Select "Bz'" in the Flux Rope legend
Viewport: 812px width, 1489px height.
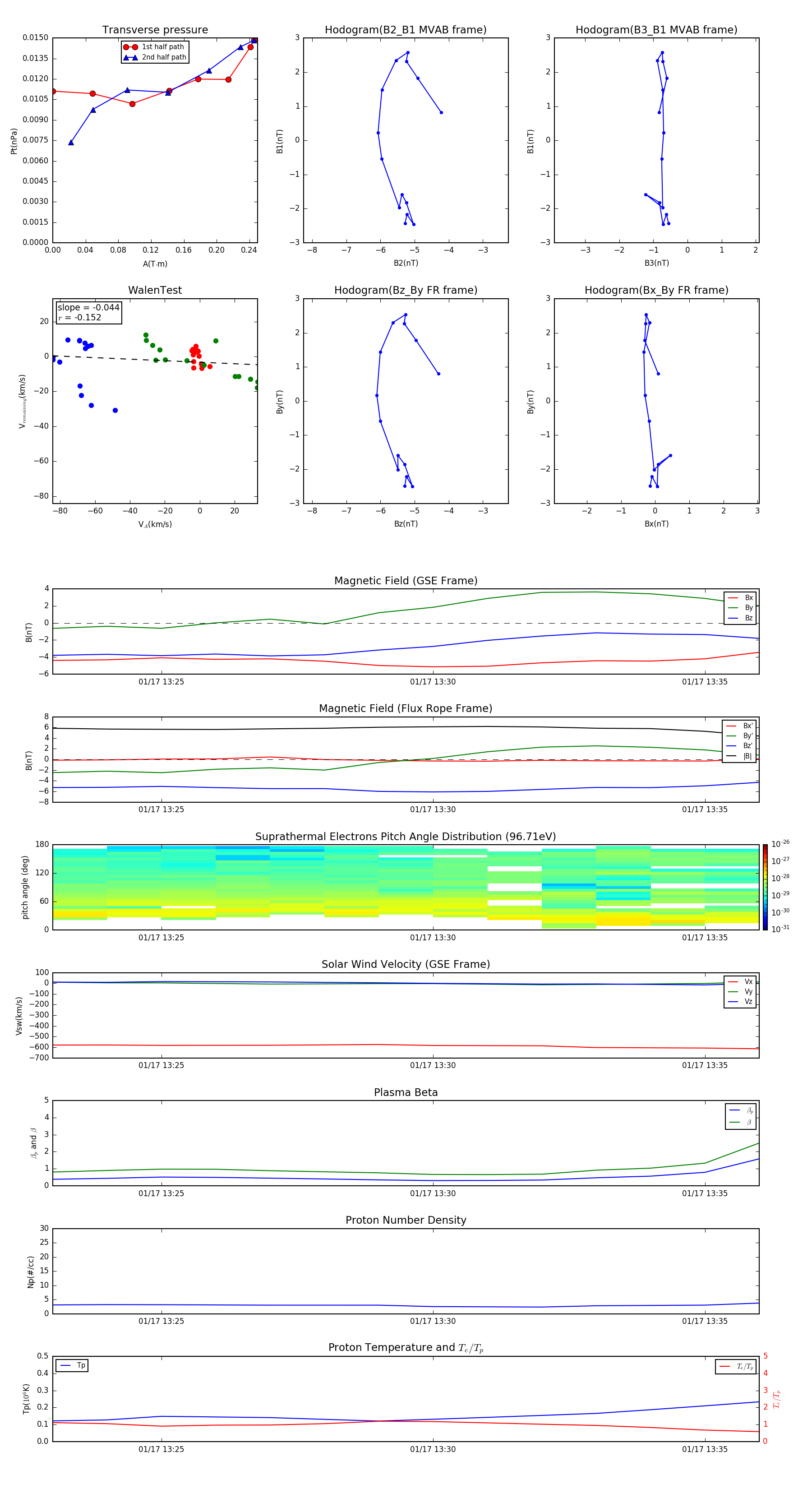739,746
